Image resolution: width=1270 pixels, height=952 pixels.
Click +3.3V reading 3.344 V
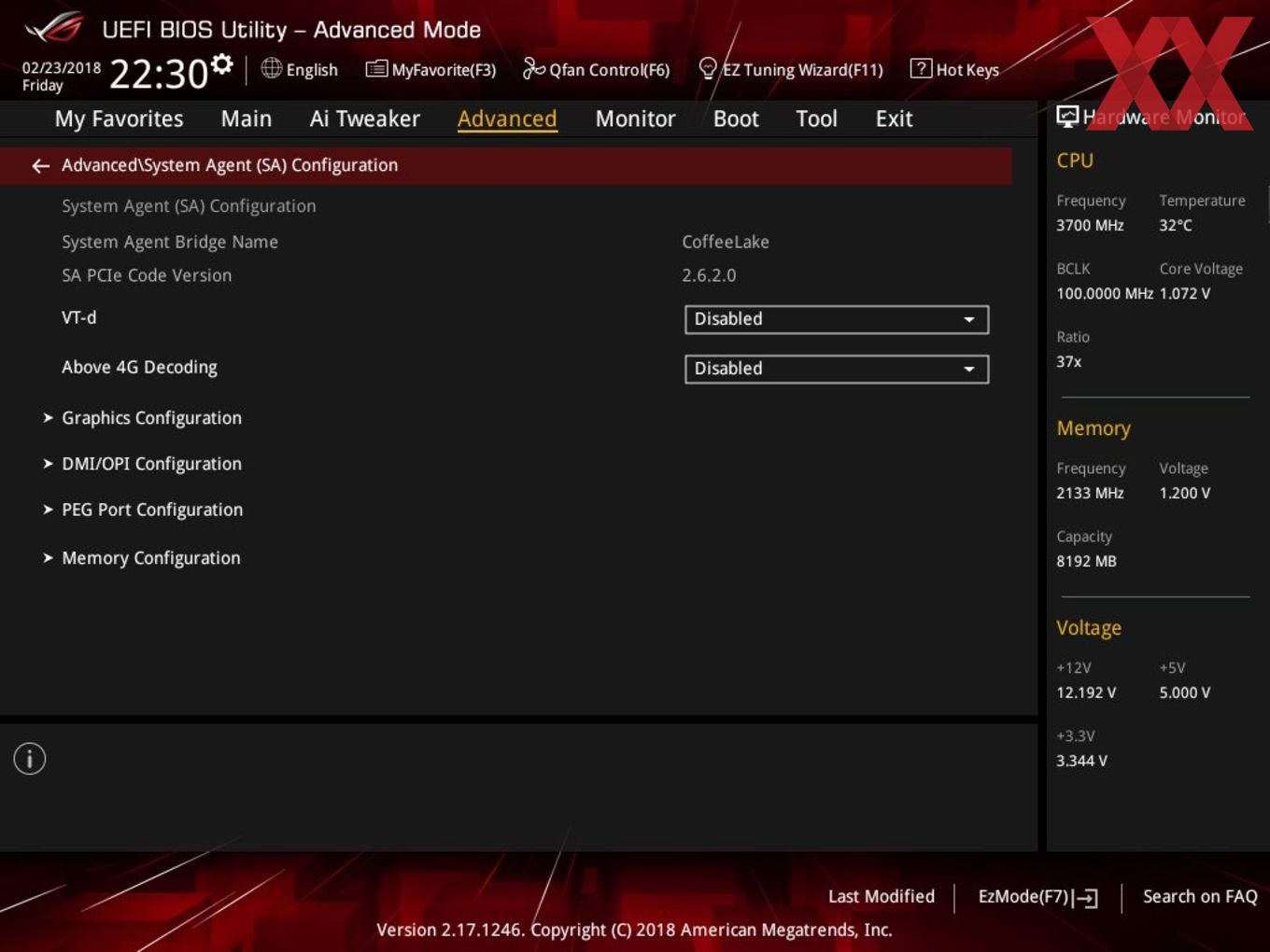point(1081,761)
